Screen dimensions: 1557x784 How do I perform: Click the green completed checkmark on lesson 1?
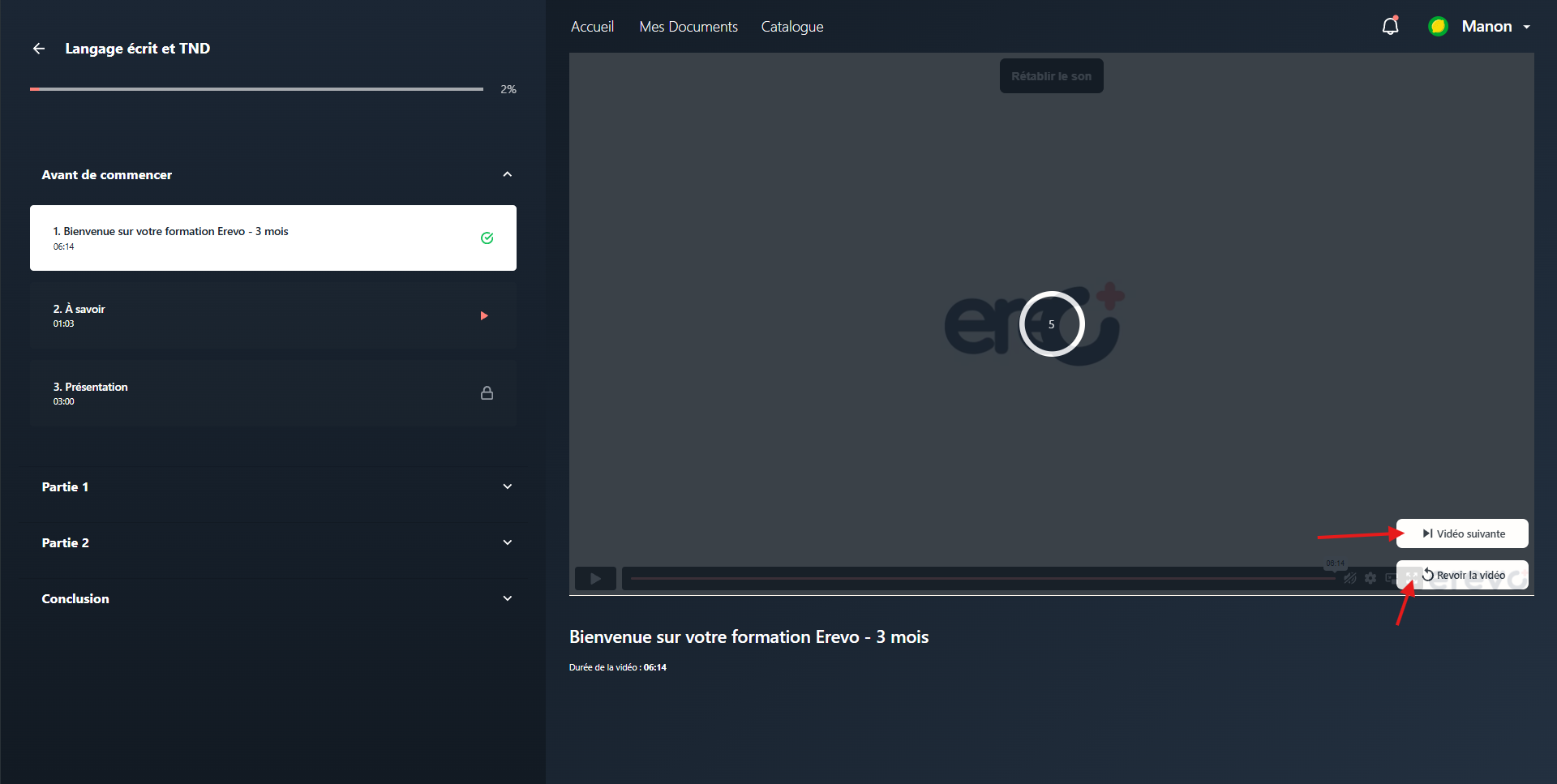point(487,238)
